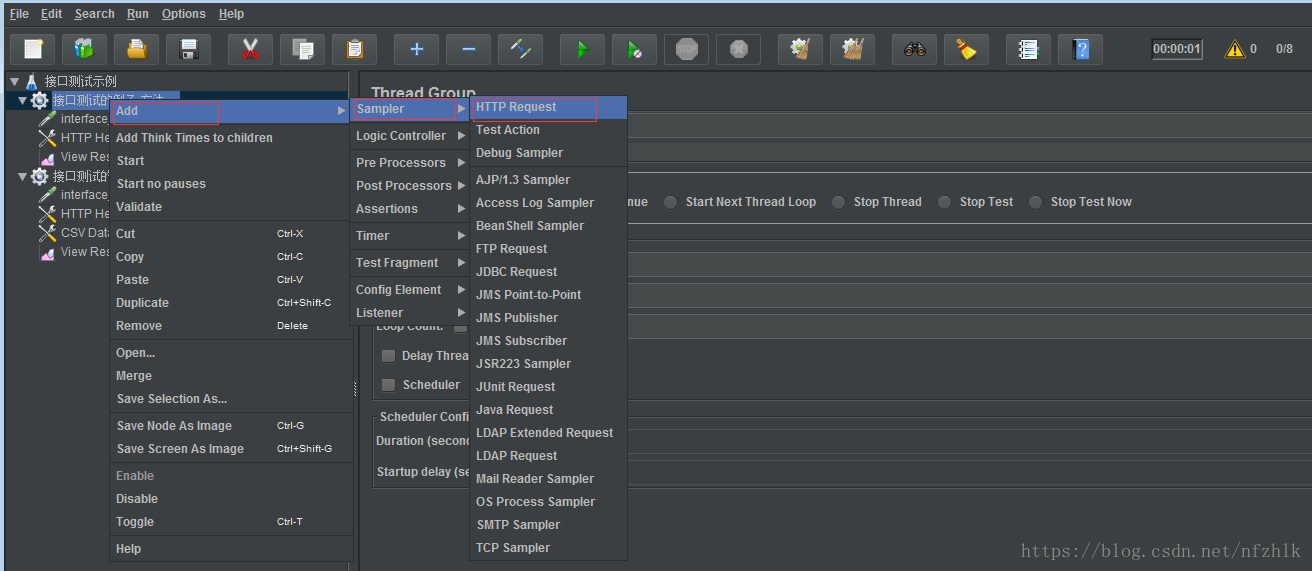Expand the Assertions submenu
The width and height of the screenshot is (1312, 571).
click(x=411, y=209)
